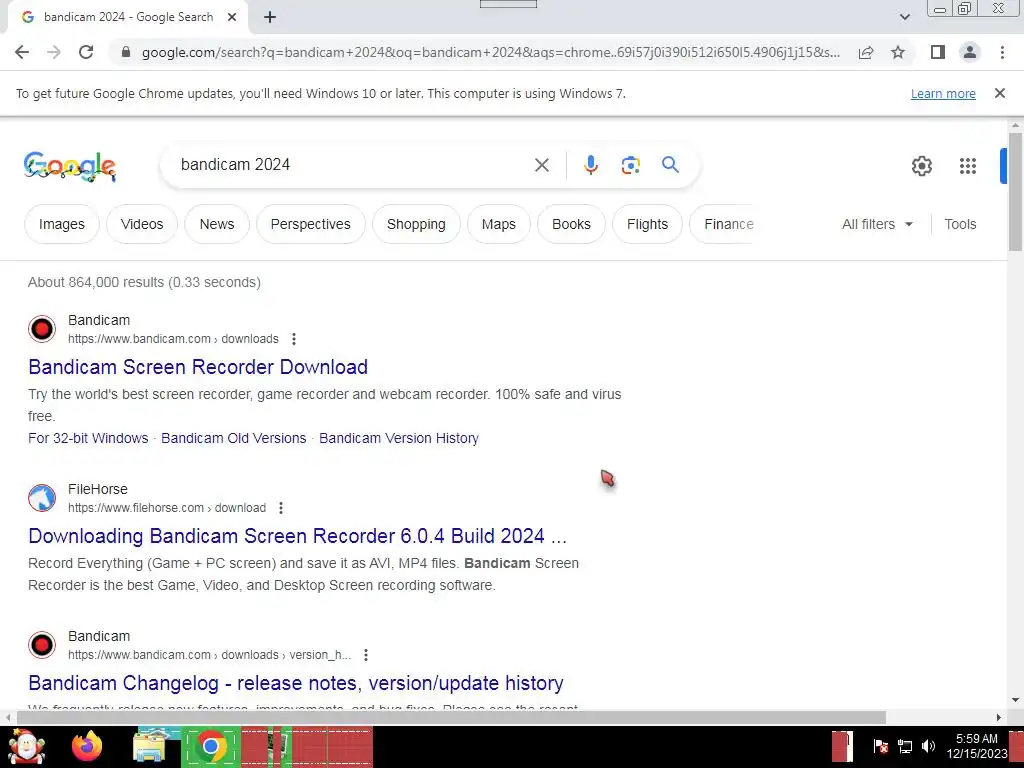Switch to Flights results

647,224
